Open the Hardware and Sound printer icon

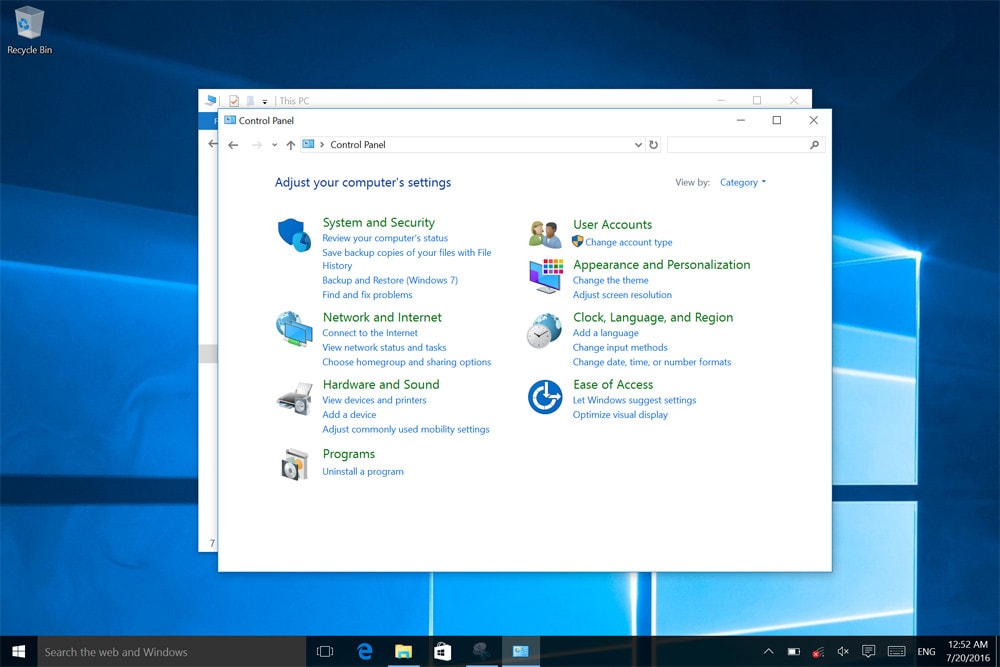click(294, 397)
